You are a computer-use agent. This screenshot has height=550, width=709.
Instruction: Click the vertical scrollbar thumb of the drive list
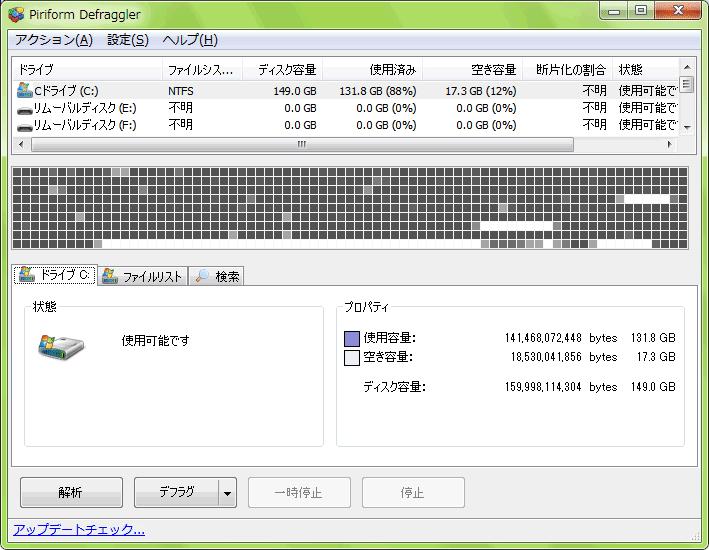pyautogui.click(x=687, y=85)
